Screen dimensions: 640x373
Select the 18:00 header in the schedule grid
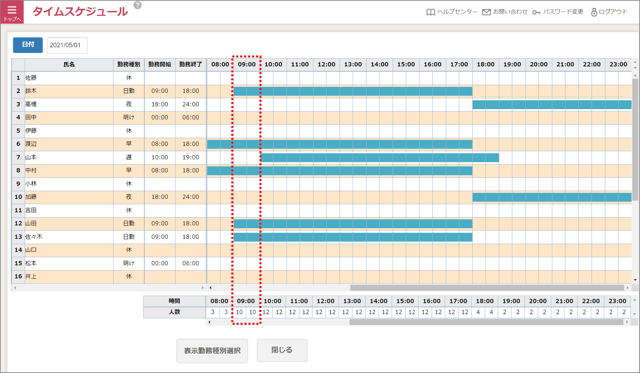point(485,64)
